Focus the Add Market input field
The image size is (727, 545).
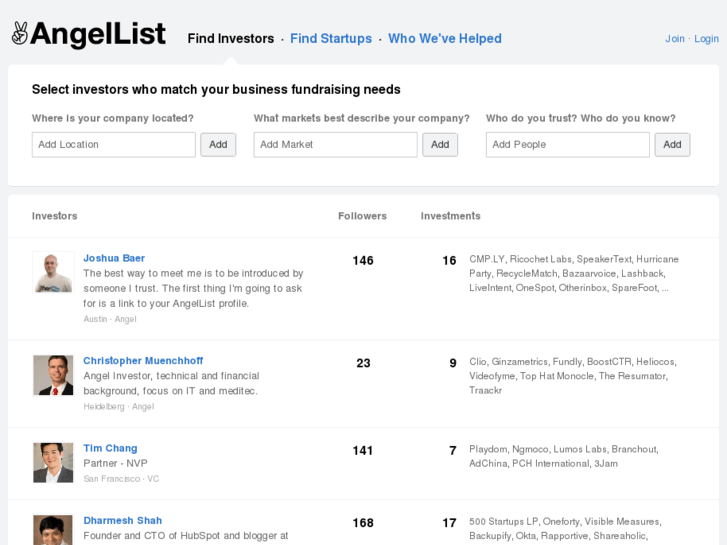point(335,145)
